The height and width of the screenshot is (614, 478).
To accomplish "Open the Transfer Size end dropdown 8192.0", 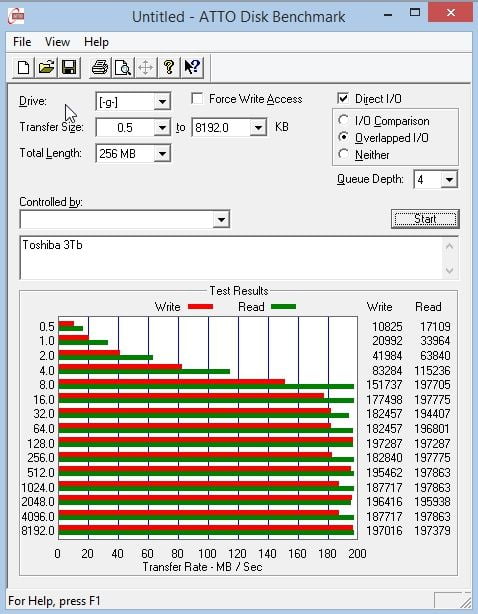I will pyautogui.click(x=258, y=128).
